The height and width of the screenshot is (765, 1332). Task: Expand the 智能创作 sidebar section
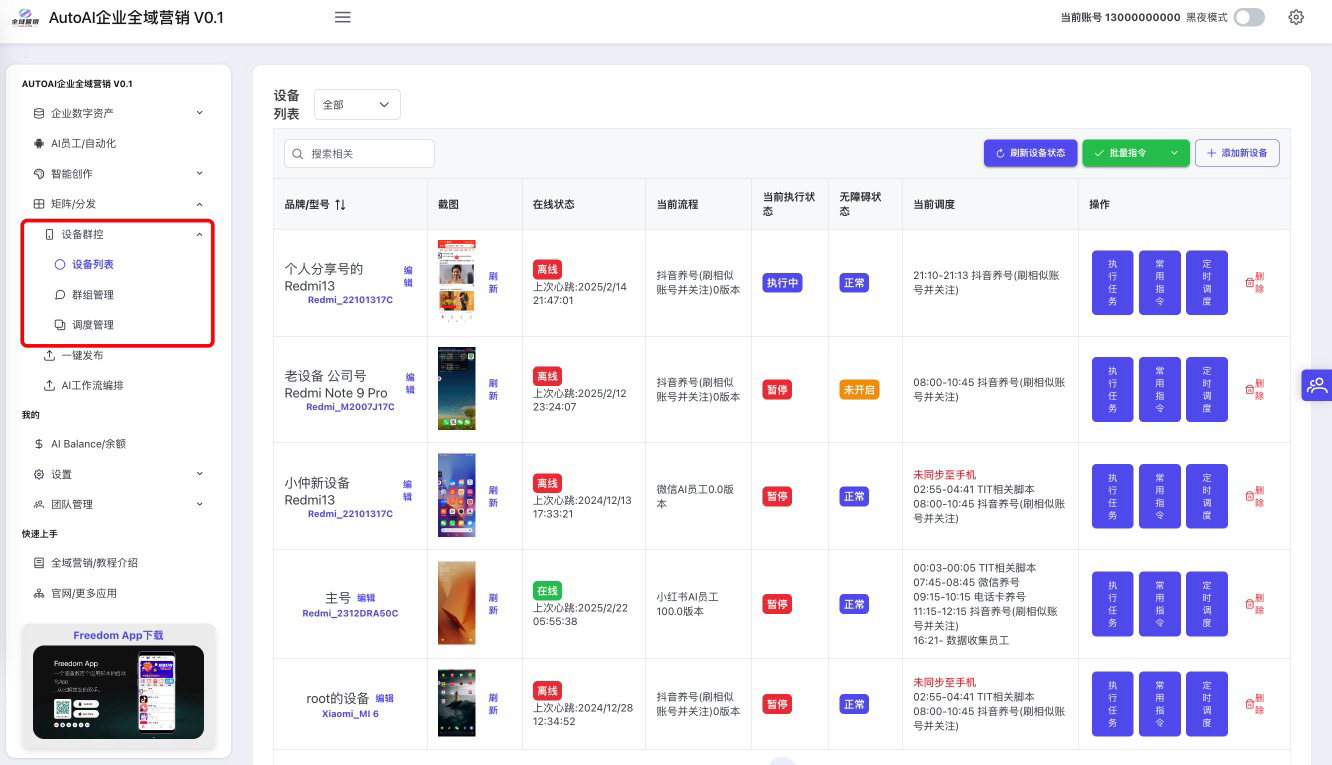point(119,174)
